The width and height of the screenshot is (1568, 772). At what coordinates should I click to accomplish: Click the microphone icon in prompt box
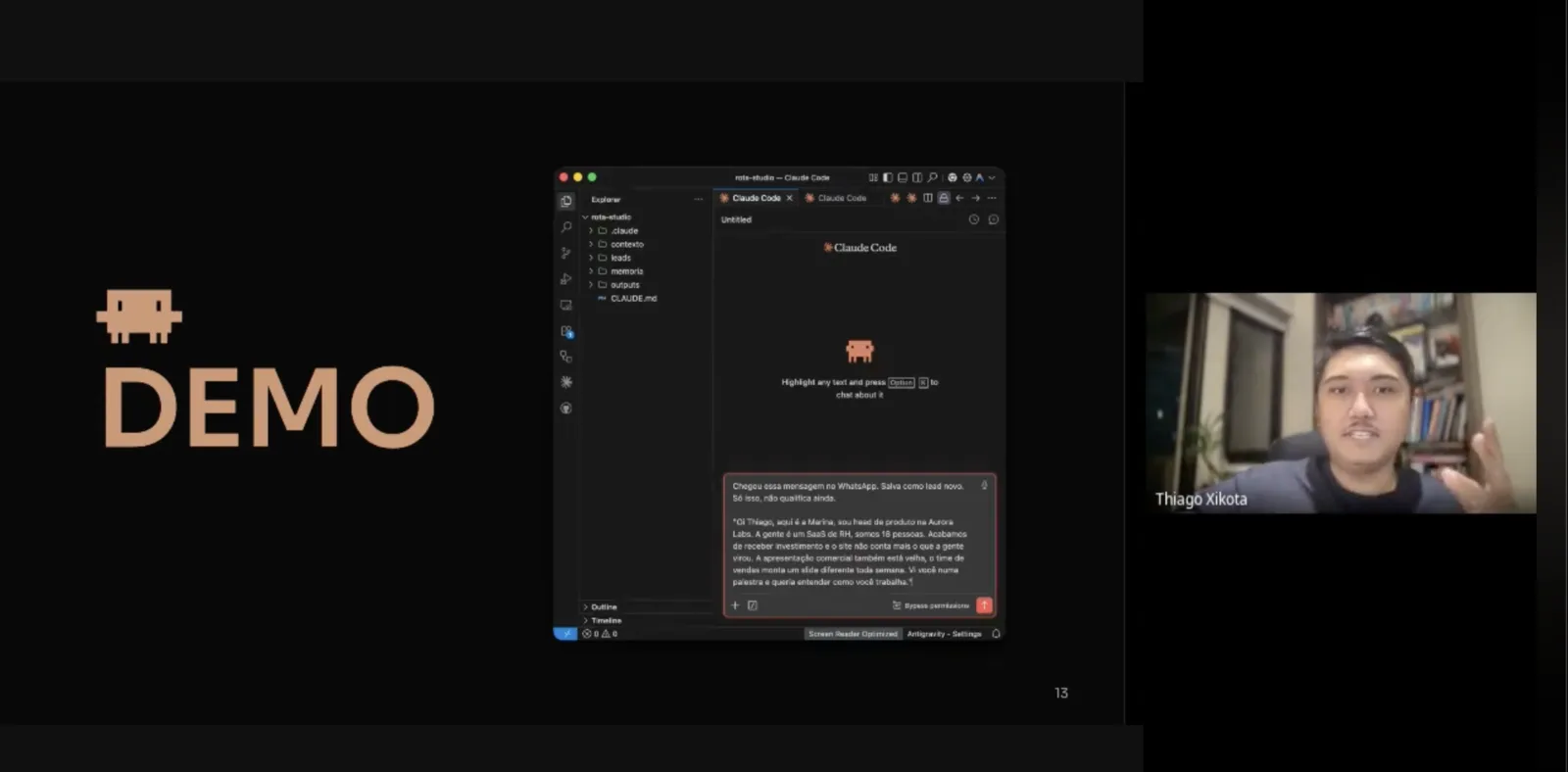pyautogui.click(x=985, y=485)
